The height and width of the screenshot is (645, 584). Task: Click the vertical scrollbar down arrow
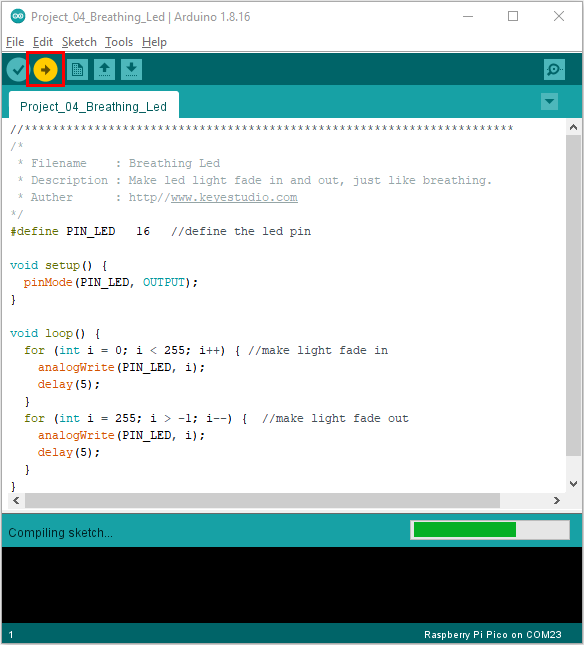click(573, 484)
